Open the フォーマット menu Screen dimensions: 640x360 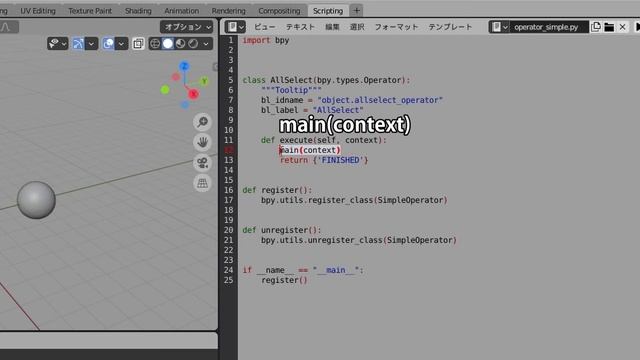[x=396, y=27]
